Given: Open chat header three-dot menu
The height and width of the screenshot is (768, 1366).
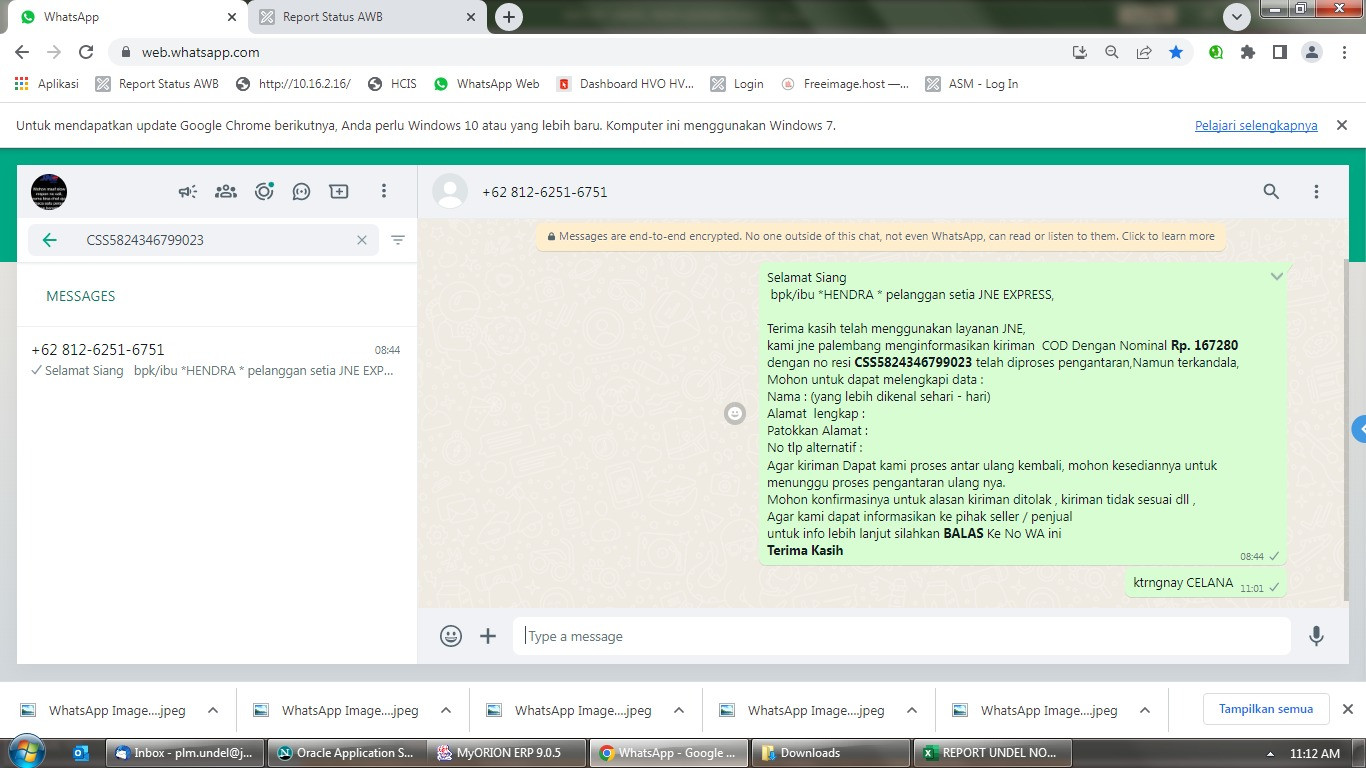Looking at the screenshot, I should (1316, 191).
